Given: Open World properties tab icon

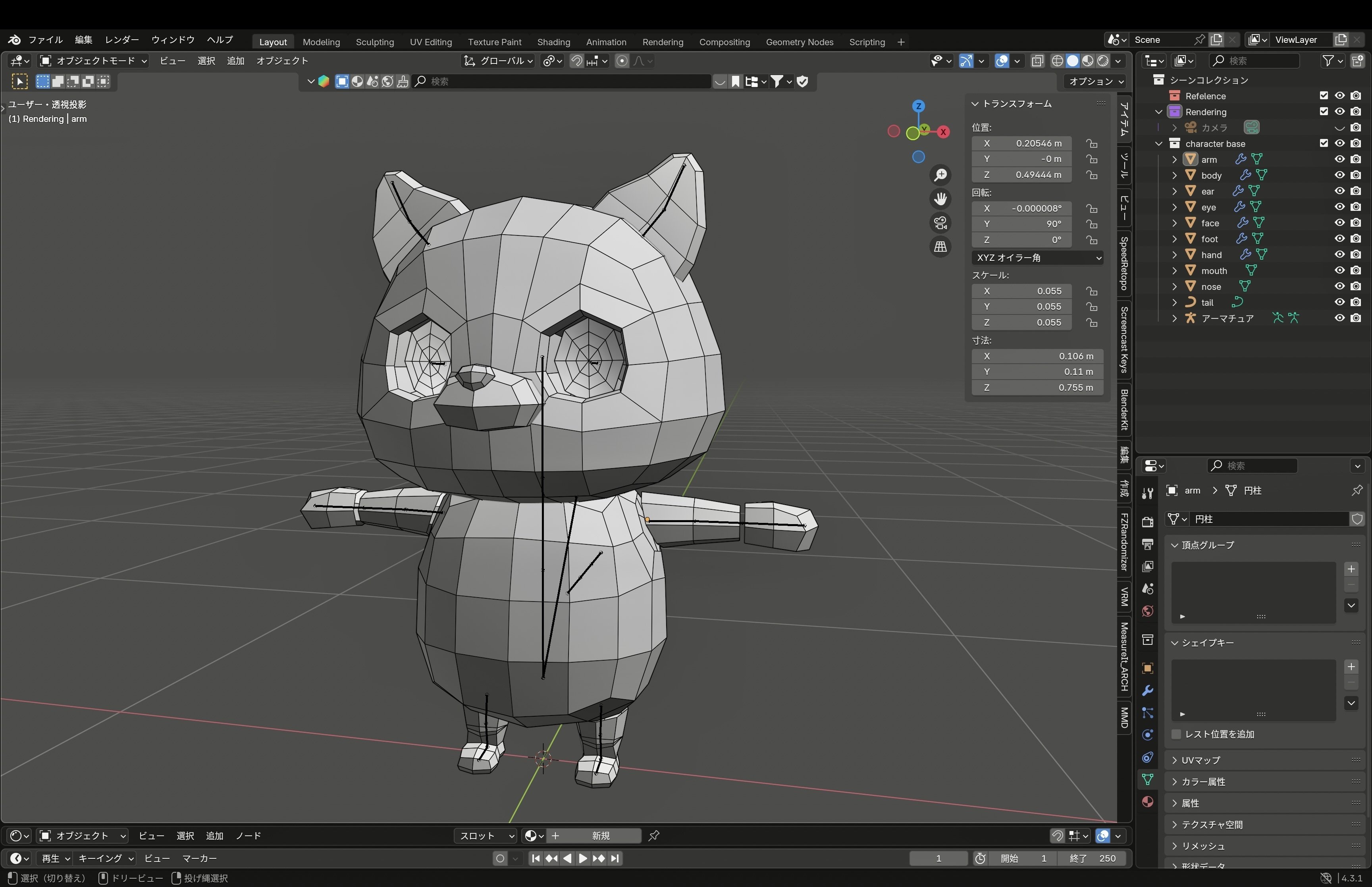Looking at the screenshot, I should (1147, 611).
